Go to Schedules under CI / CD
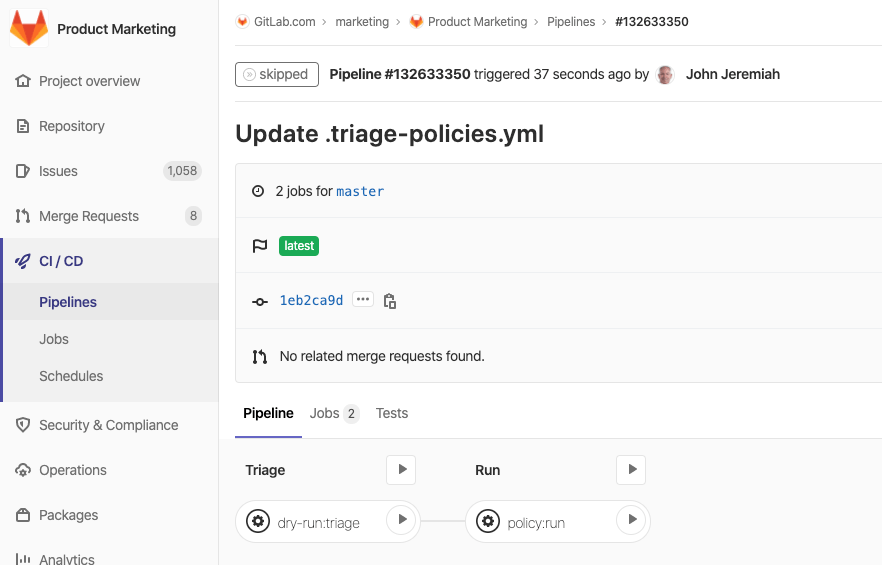Image resolution: width=882 pixels, height=565 pixels. (x=71, y=376)
